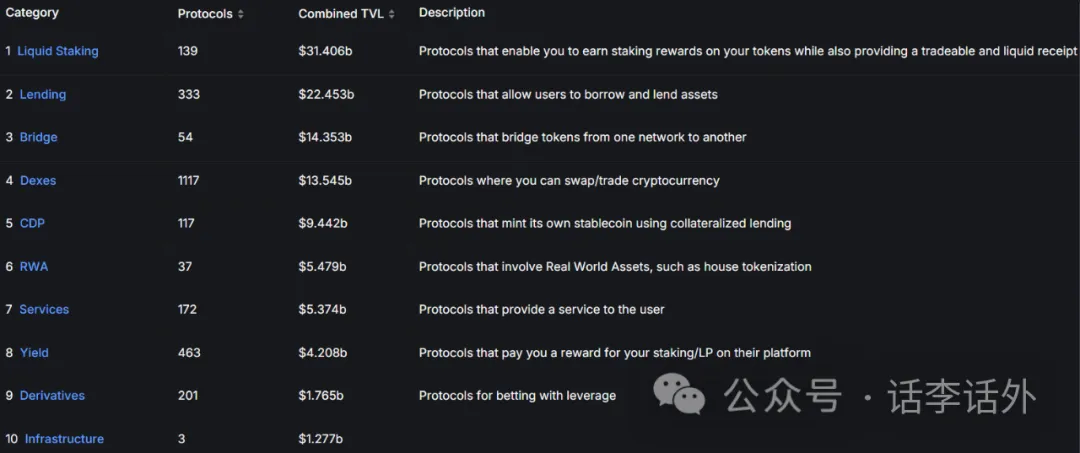Click the Derivatives leverage description text
Screen dimensions: 1080x453
point(517,395)
